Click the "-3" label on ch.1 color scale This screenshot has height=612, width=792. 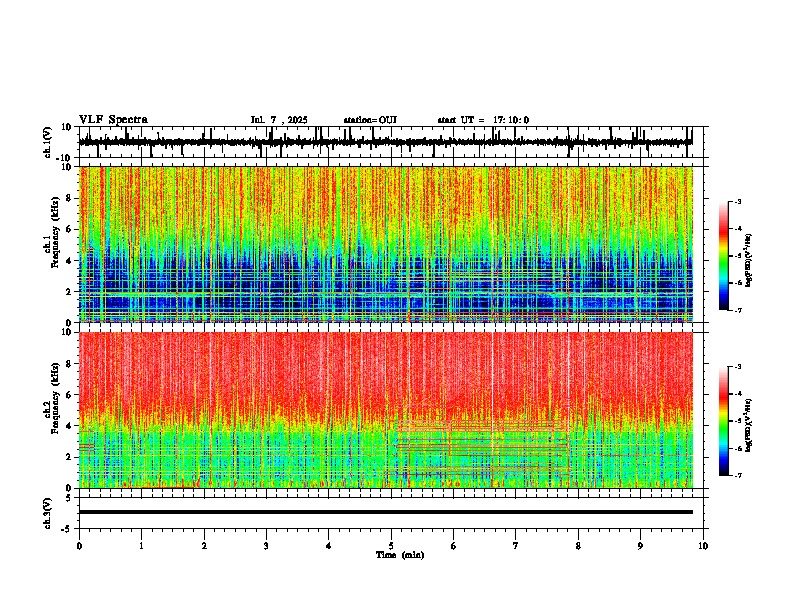click(x=738, y=201)
